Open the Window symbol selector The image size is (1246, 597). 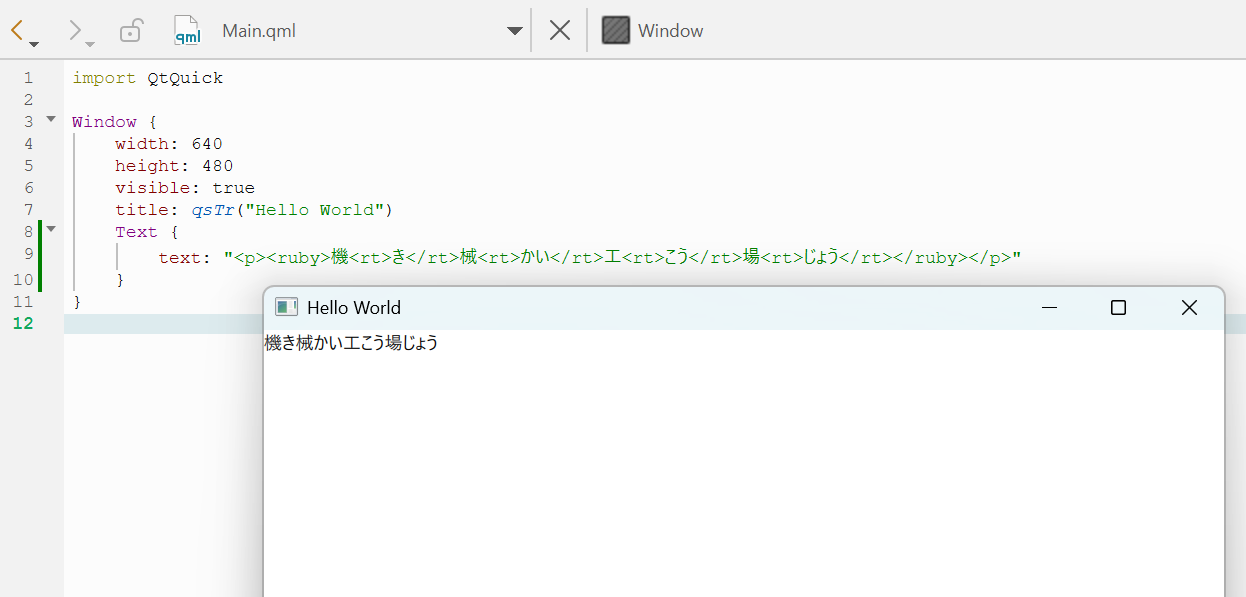(x=670, y=31)
